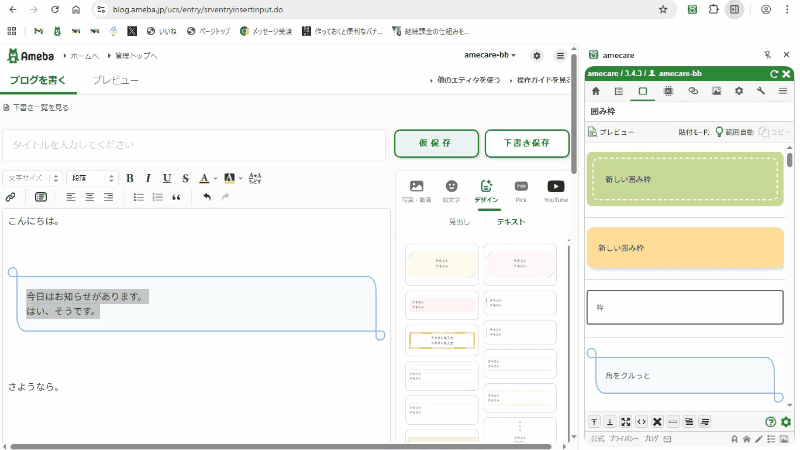This screenshot has height=450, width=800.
Task: Expand the text color dropdown arrow
Action: [x=215, y=178]
